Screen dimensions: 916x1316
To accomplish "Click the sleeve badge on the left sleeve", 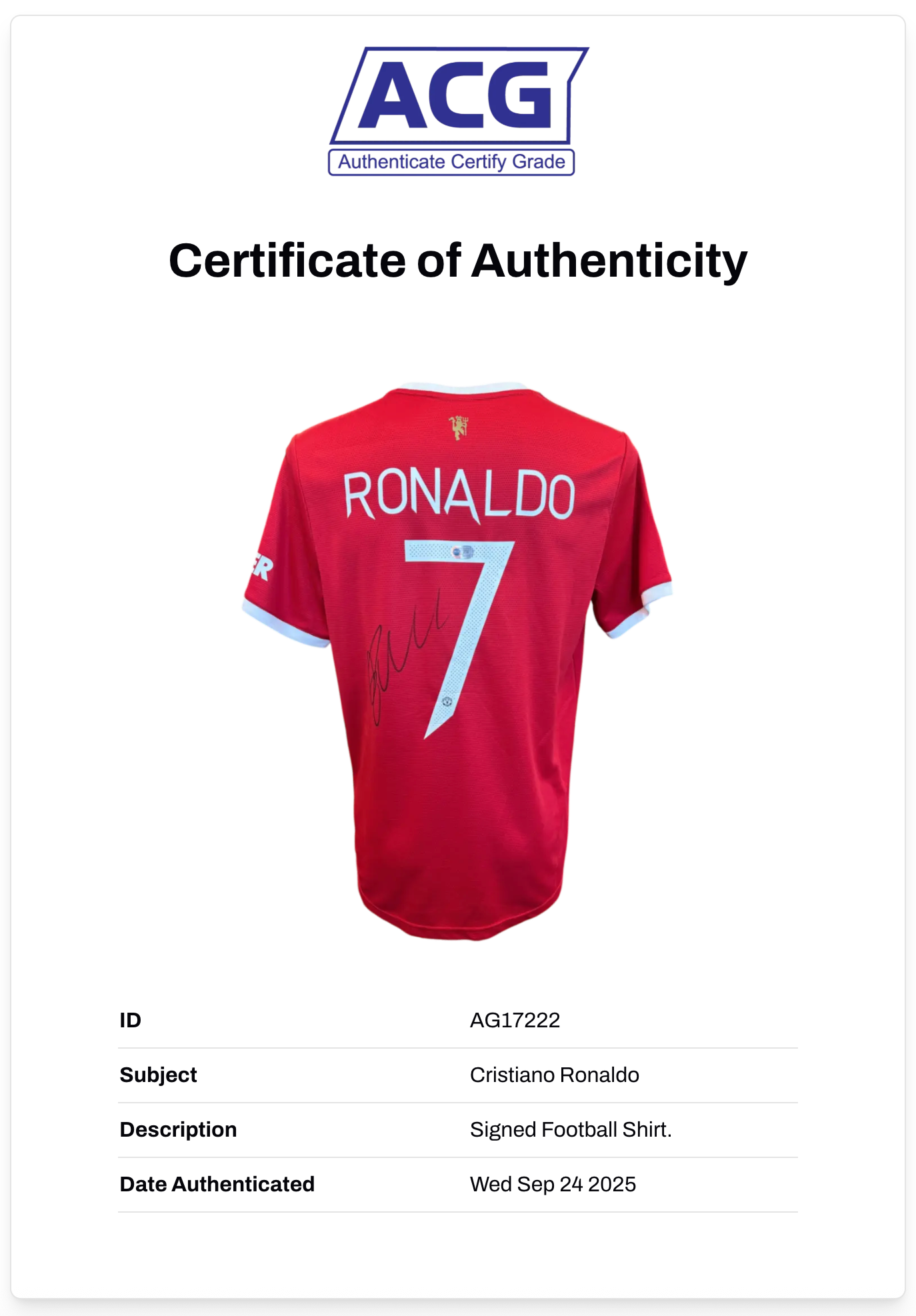I will 262,567.
